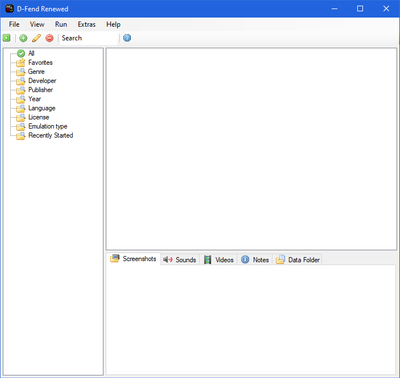Select Year in the tree
This screenshot has width=400, height=378.
coord(35,99)
